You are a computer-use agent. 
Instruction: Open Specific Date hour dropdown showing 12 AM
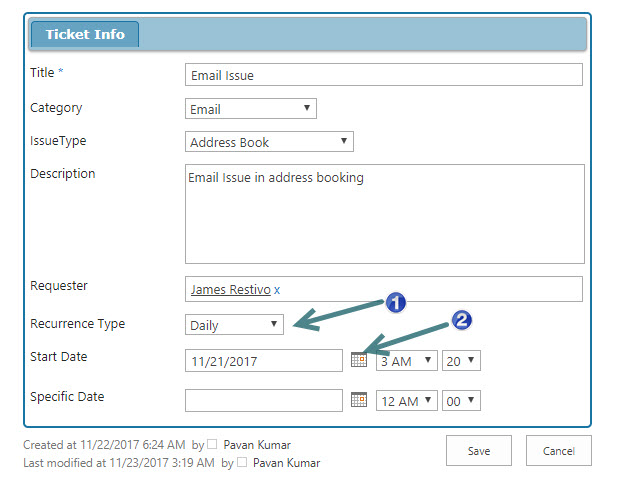pyautogui.click(x=406, y=401)
